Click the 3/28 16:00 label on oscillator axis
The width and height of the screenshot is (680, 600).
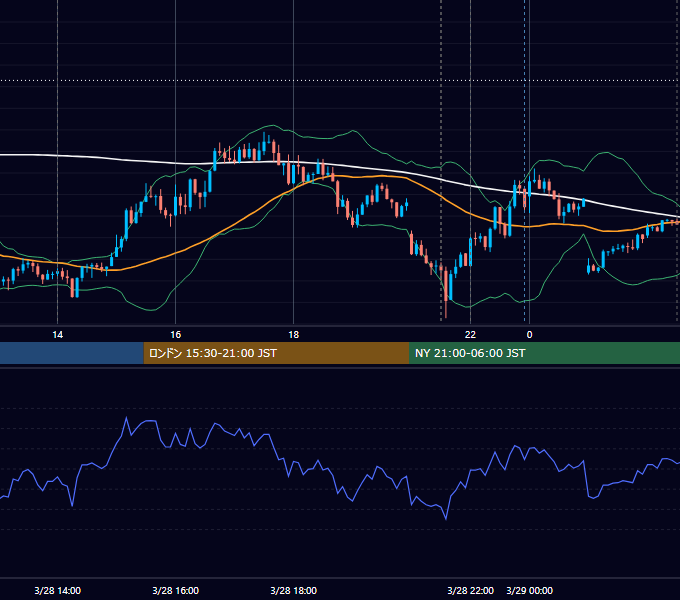coord(175,590)
